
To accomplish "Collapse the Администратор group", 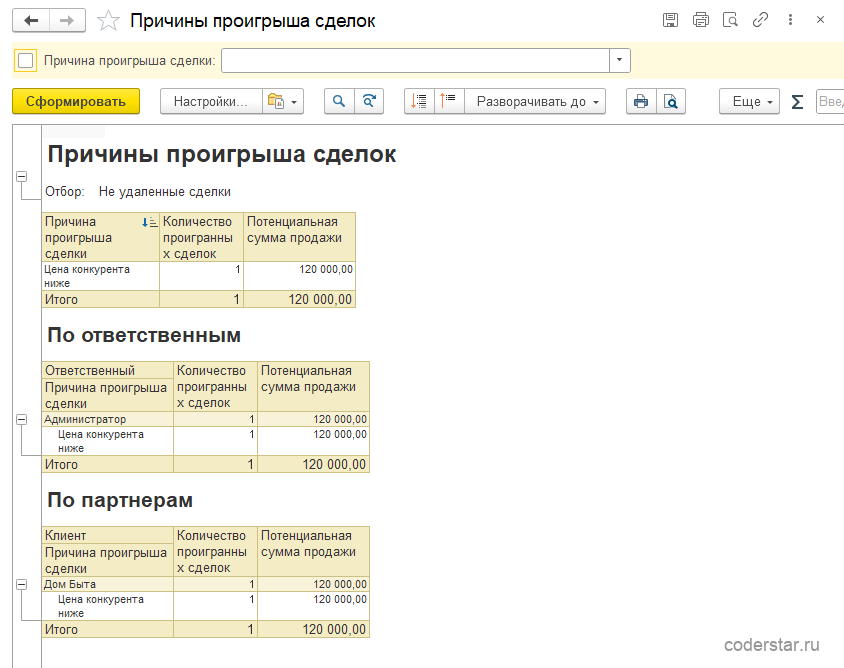I will [x=22, y=419].
